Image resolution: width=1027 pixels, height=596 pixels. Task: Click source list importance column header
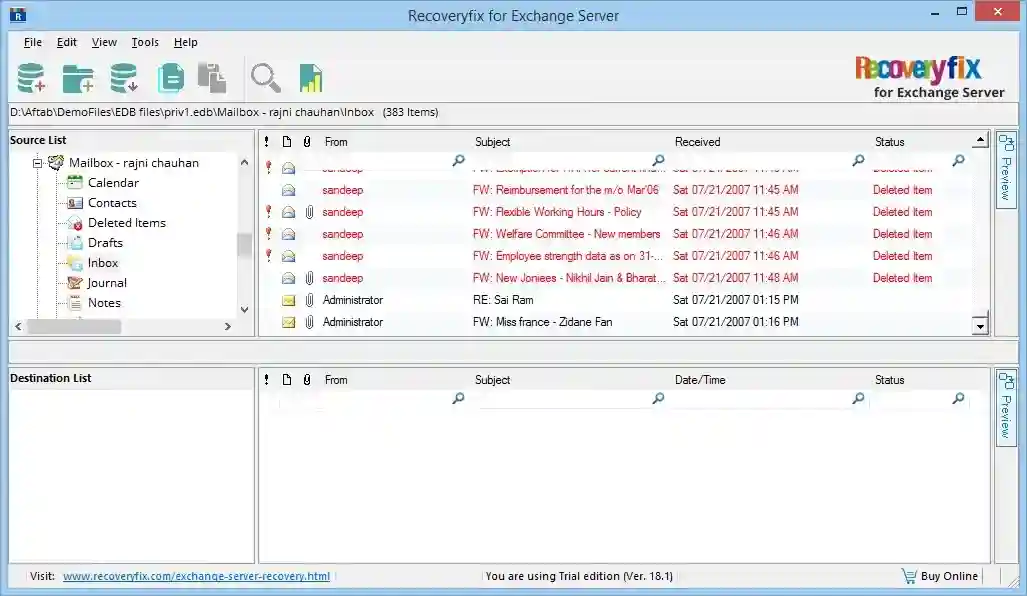pos(267,141)
